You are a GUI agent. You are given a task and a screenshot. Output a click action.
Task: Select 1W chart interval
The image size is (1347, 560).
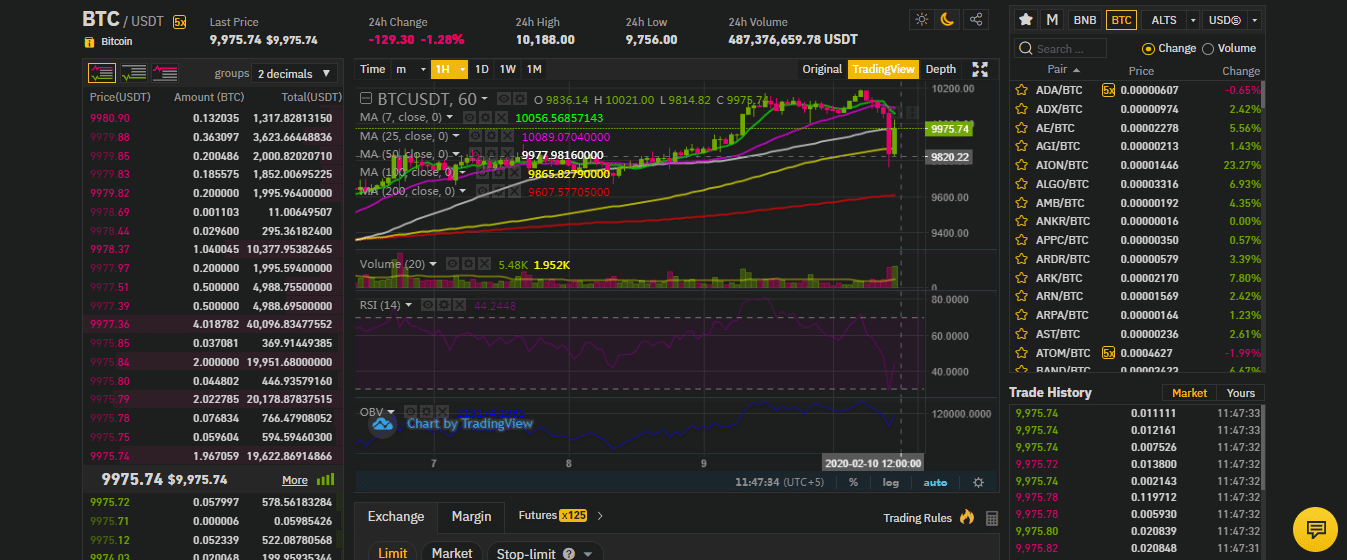(508, 69)
